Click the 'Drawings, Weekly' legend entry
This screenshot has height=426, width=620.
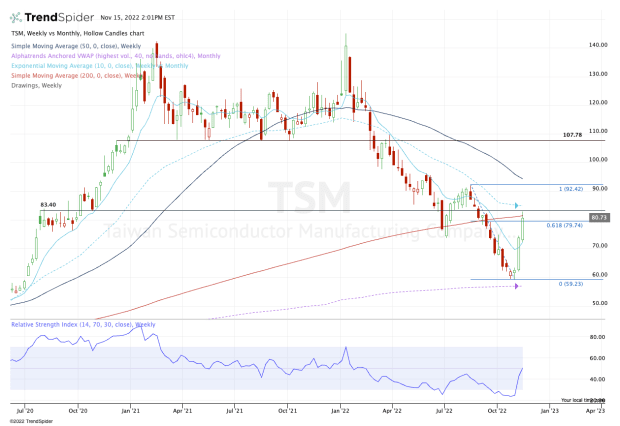tap(36, 85)
